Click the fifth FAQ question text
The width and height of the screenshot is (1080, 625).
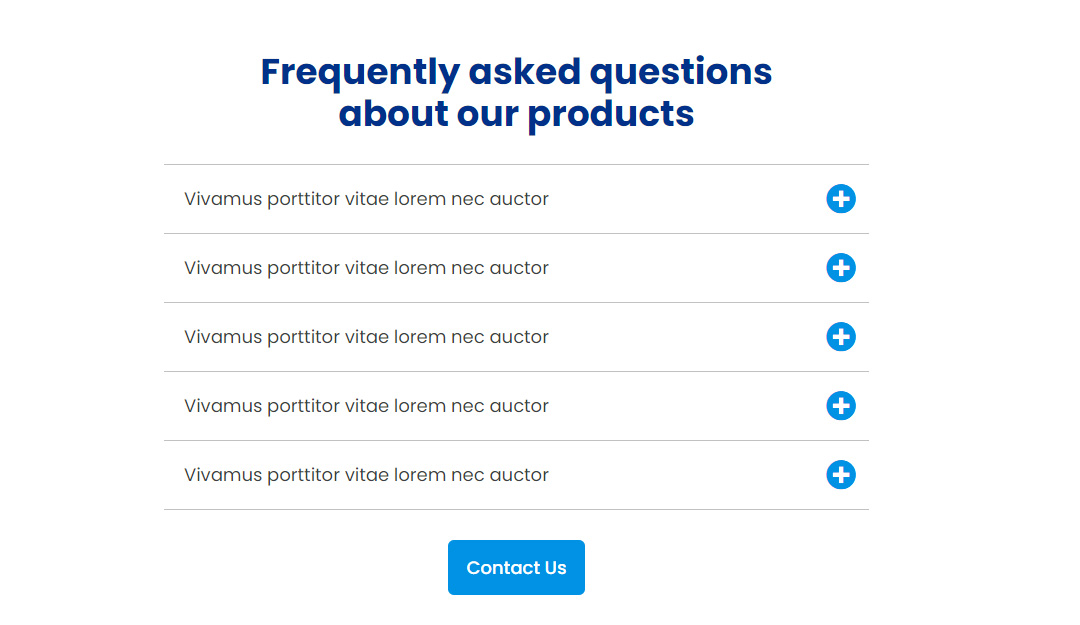[366, 475]
